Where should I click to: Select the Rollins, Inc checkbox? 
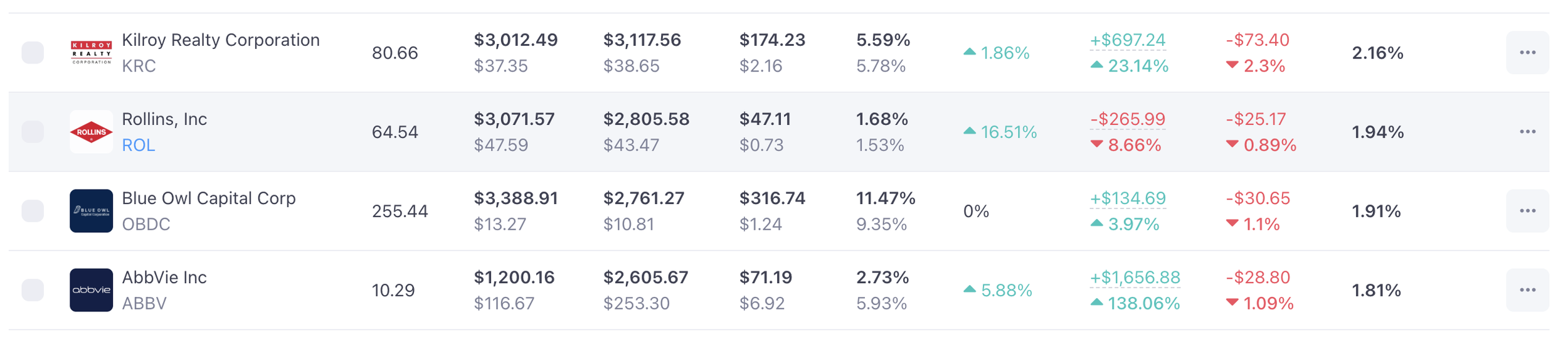point(33,132)
